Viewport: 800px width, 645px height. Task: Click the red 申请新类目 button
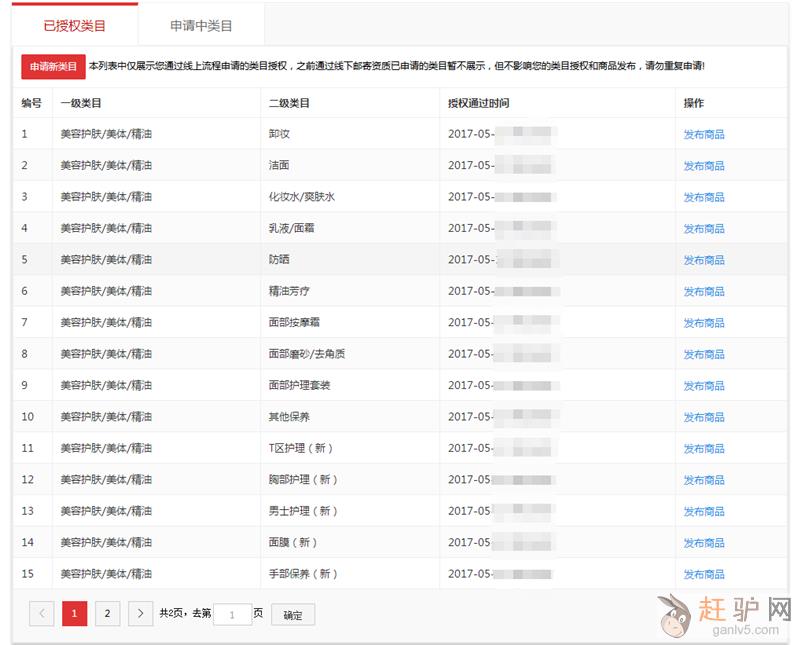pos(53,66)
